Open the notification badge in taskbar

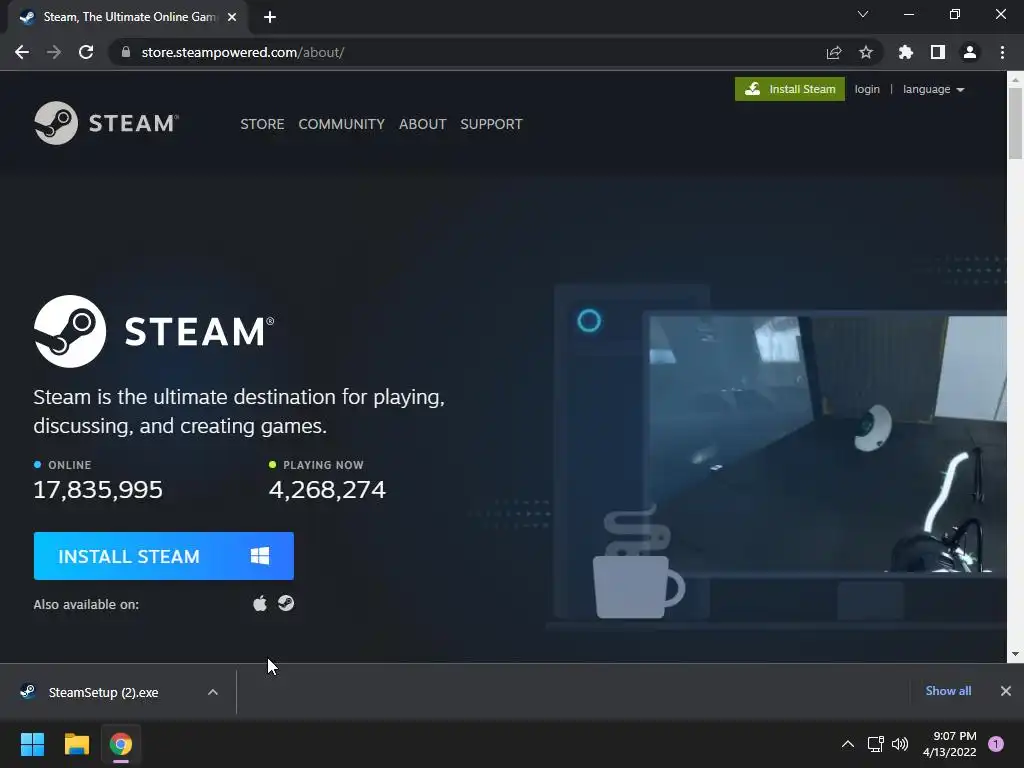(x=996, y=744)
